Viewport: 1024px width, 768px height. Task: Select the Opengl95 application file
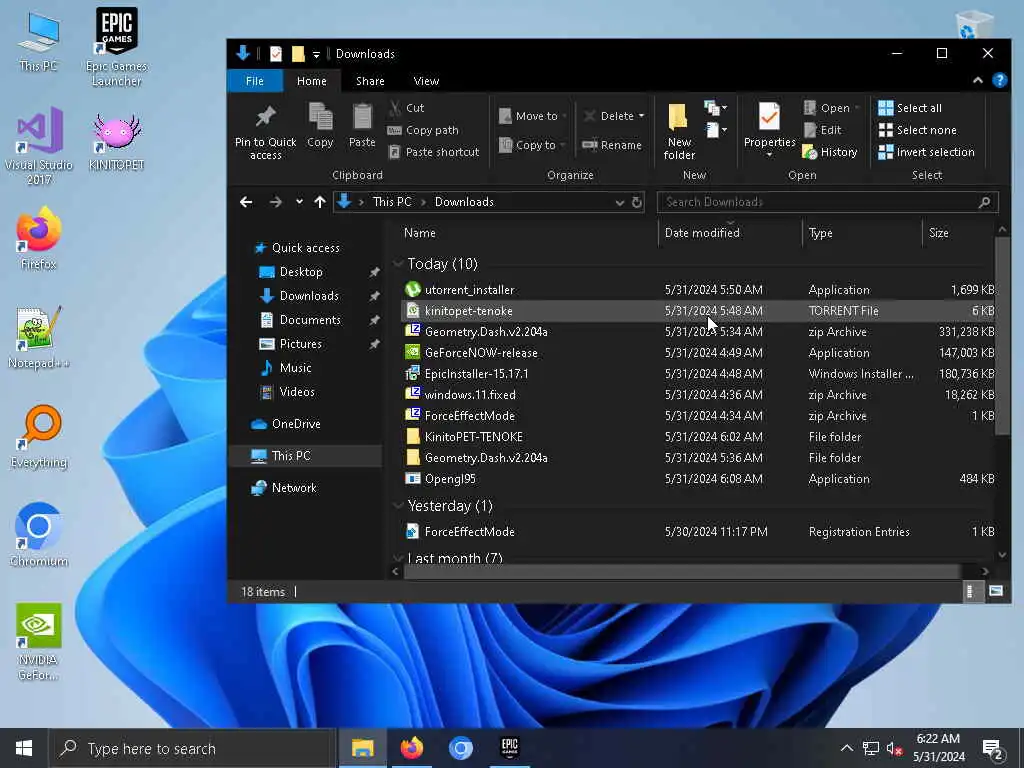pyautogui.click(x=697, y=479)
